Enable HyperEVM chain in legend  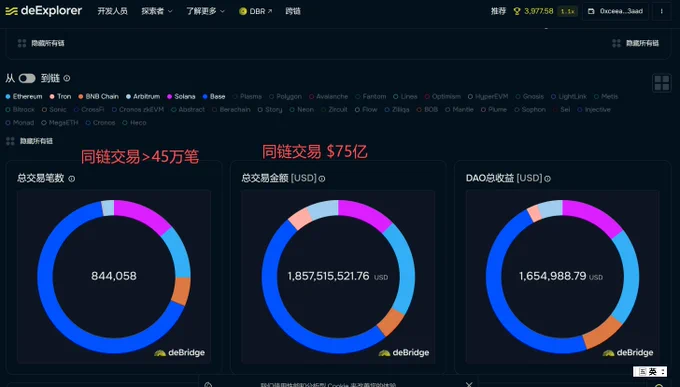pyautogui.click(x=488, y=96)
